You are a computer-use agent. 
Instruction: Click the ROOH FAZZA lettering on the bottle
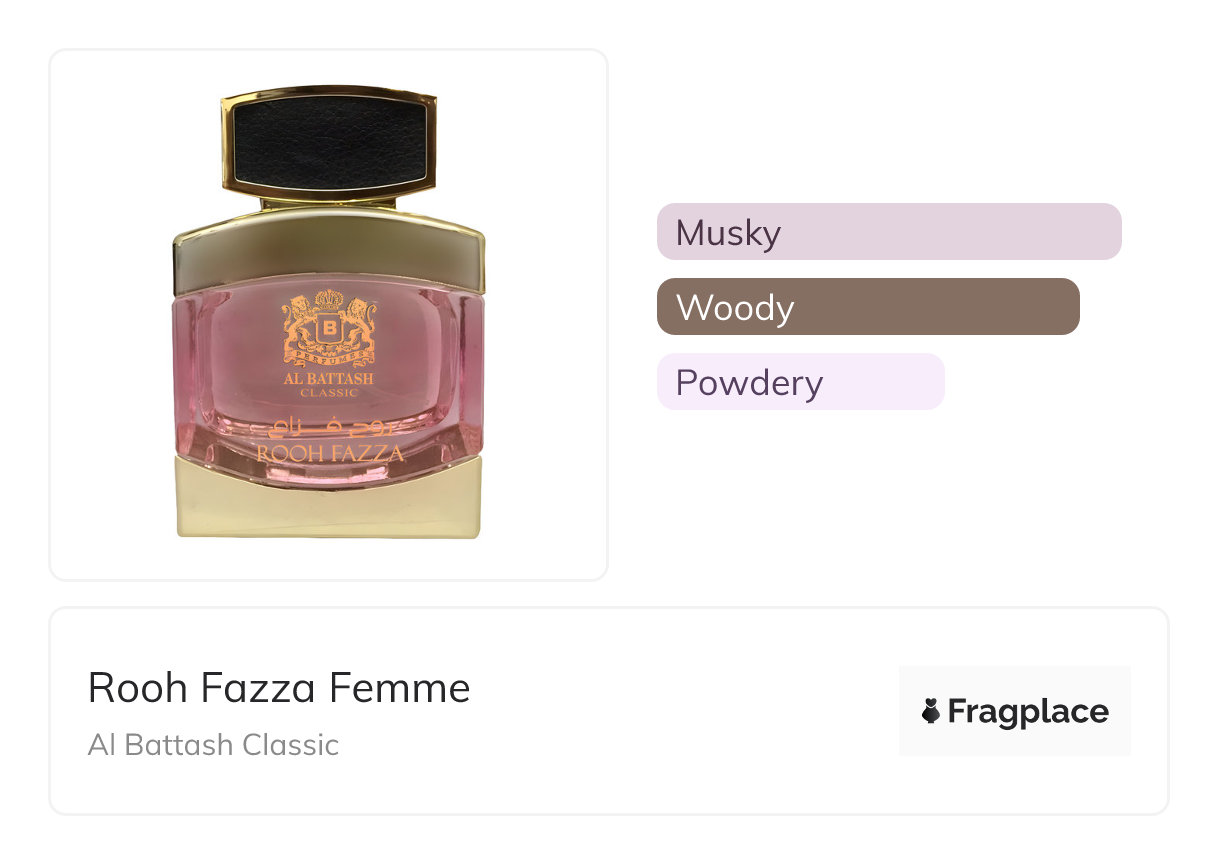329,454
